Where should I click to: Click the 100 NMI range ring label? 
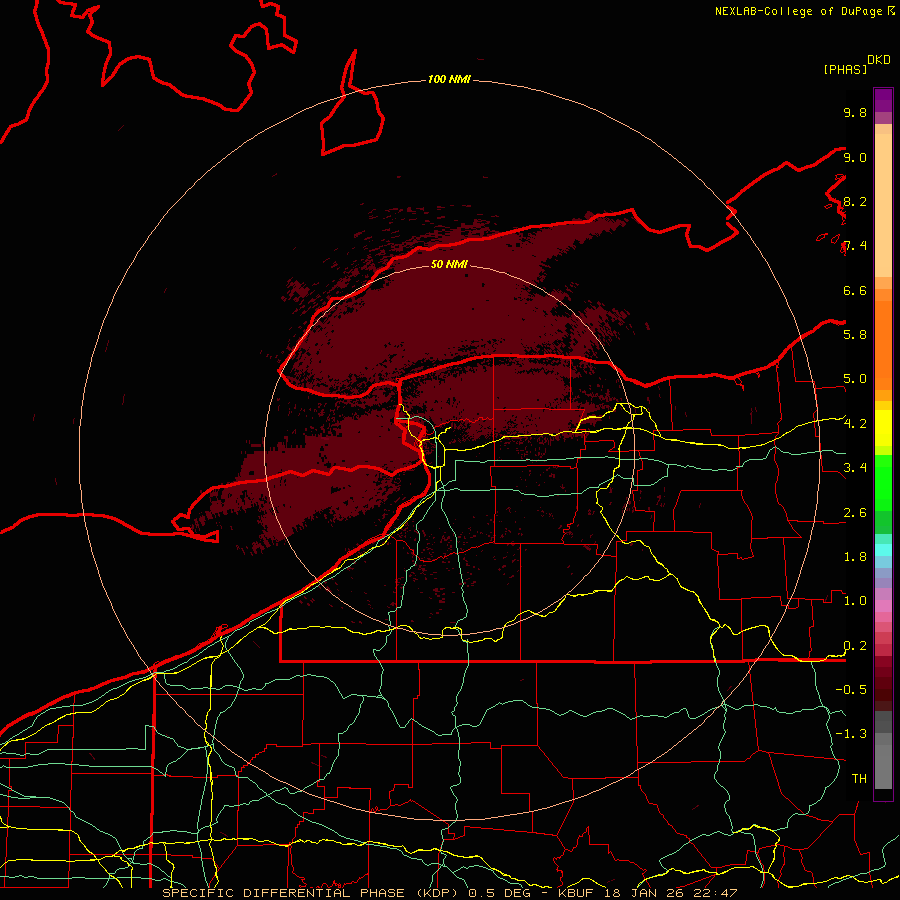click(x=449, y=79)
